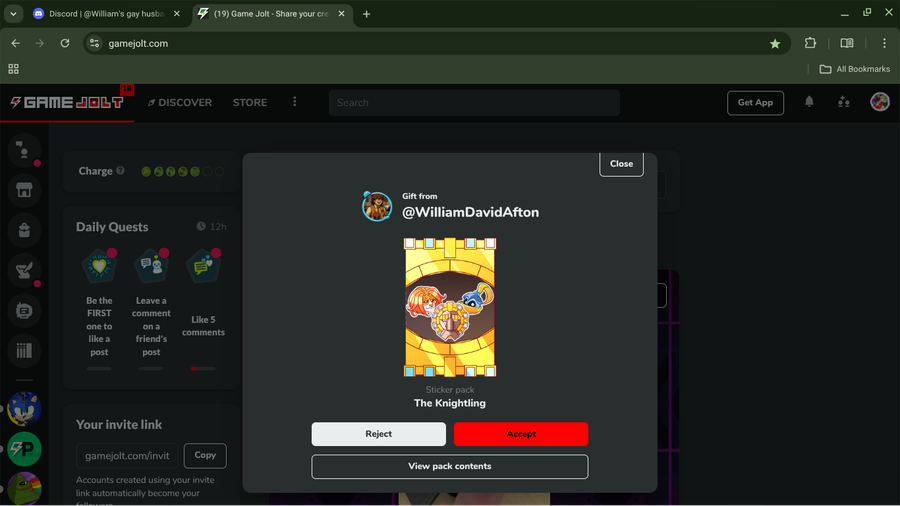Viewport: 900px width, 506px height.
Task: Open View pack contents
Action: click(449, 466)
